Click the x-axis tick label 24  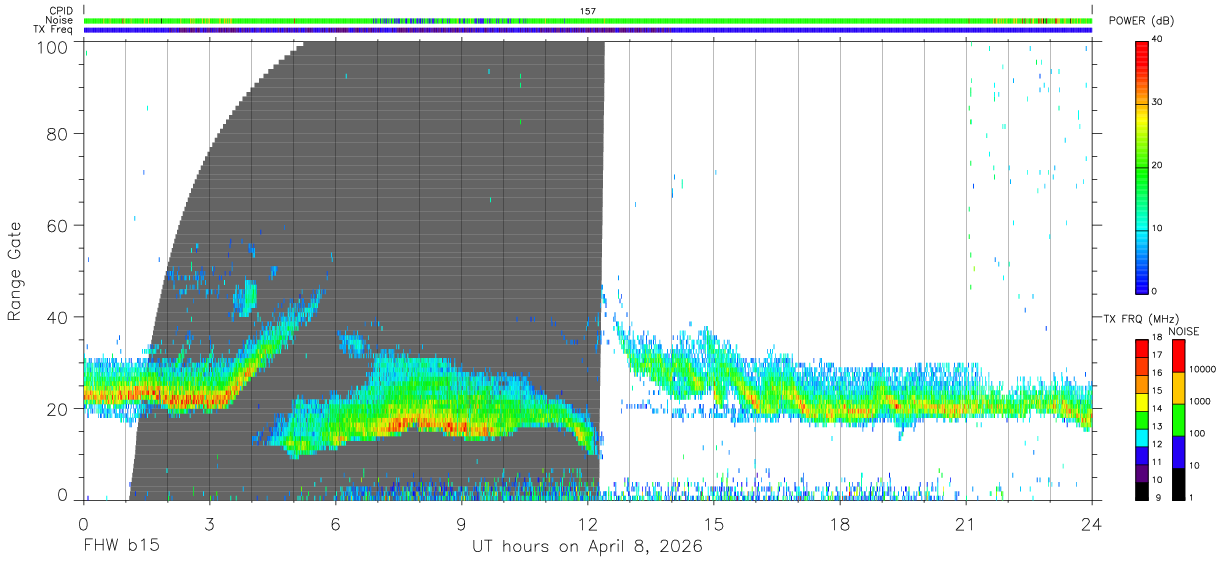[1092, 523]
